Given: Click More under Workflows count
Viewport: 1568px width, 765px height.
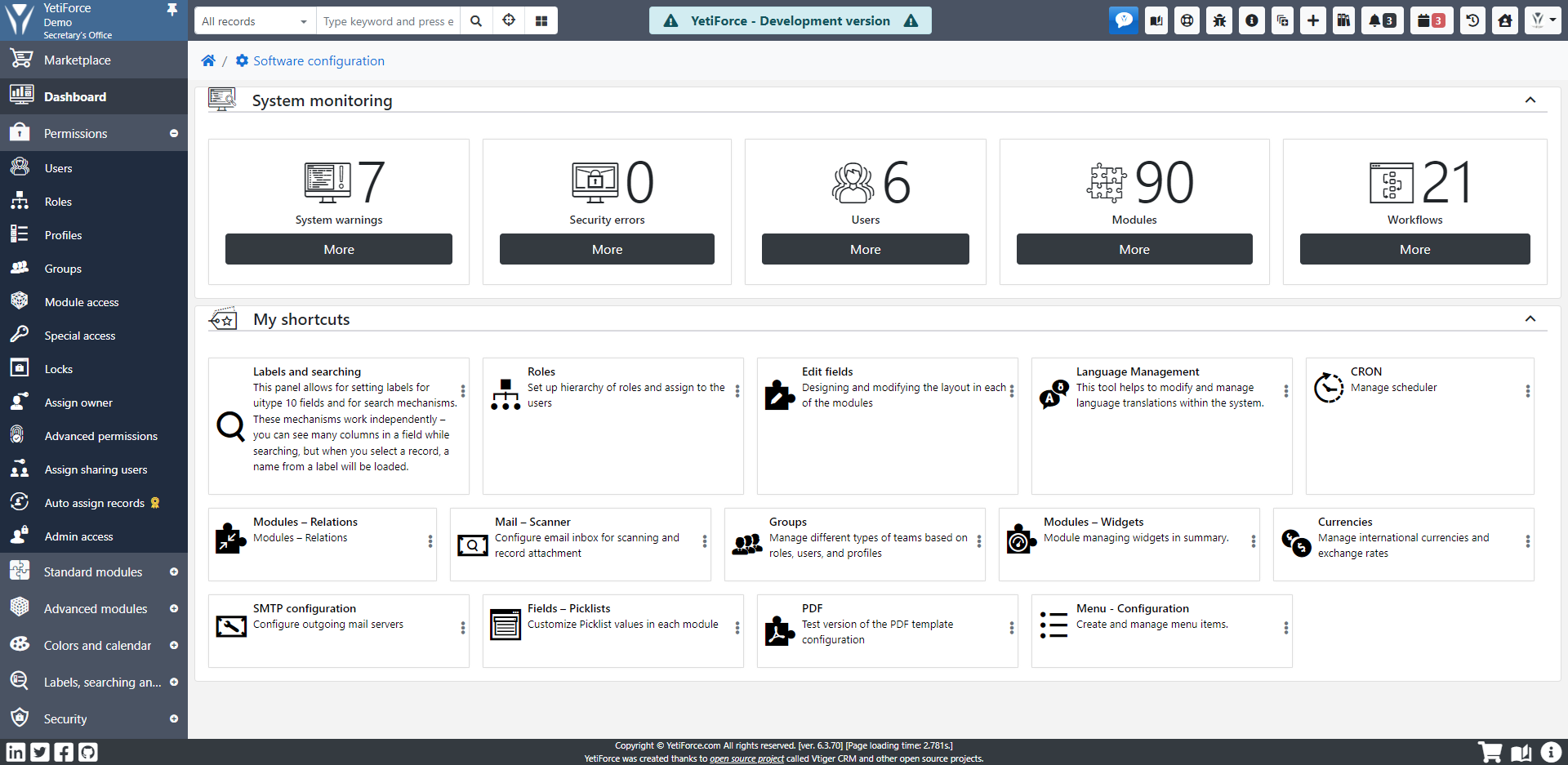Looking at the screenshot, I should (1415, 249).
